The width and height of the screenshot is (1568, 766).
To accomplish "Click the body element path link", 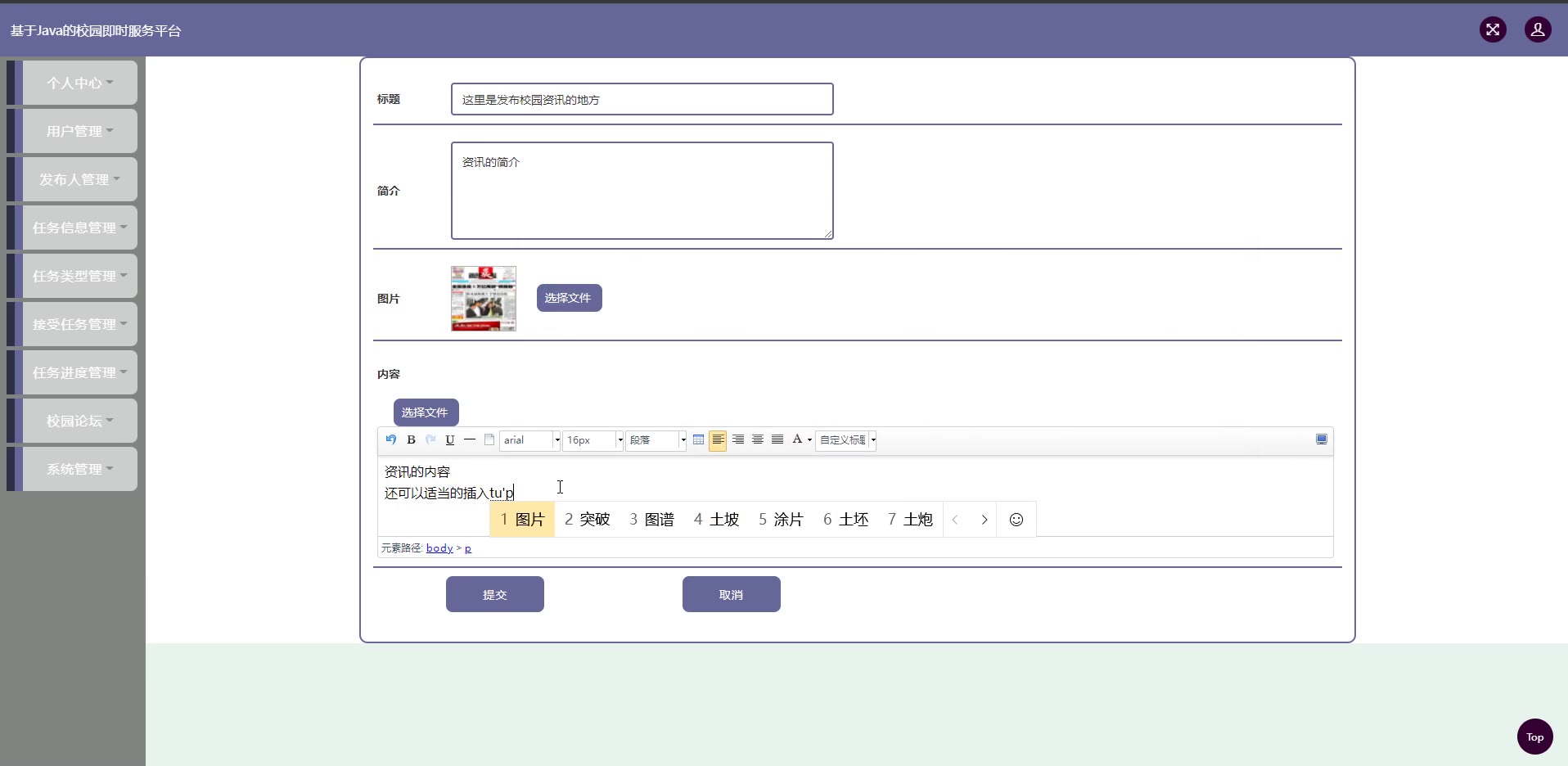I will pyautogui.click(x=439, y=548).
